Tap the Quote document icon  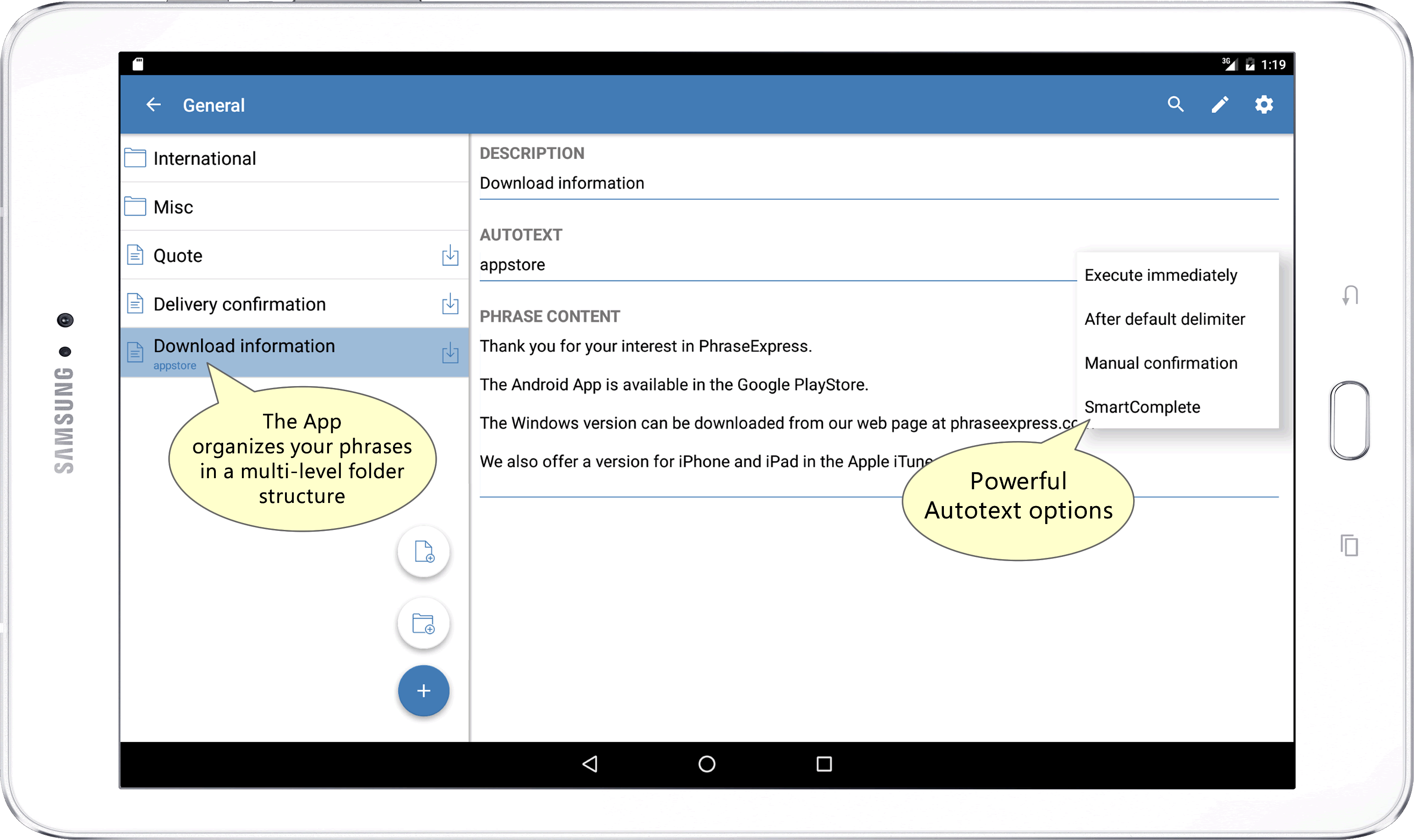click(x=135, y=255)
